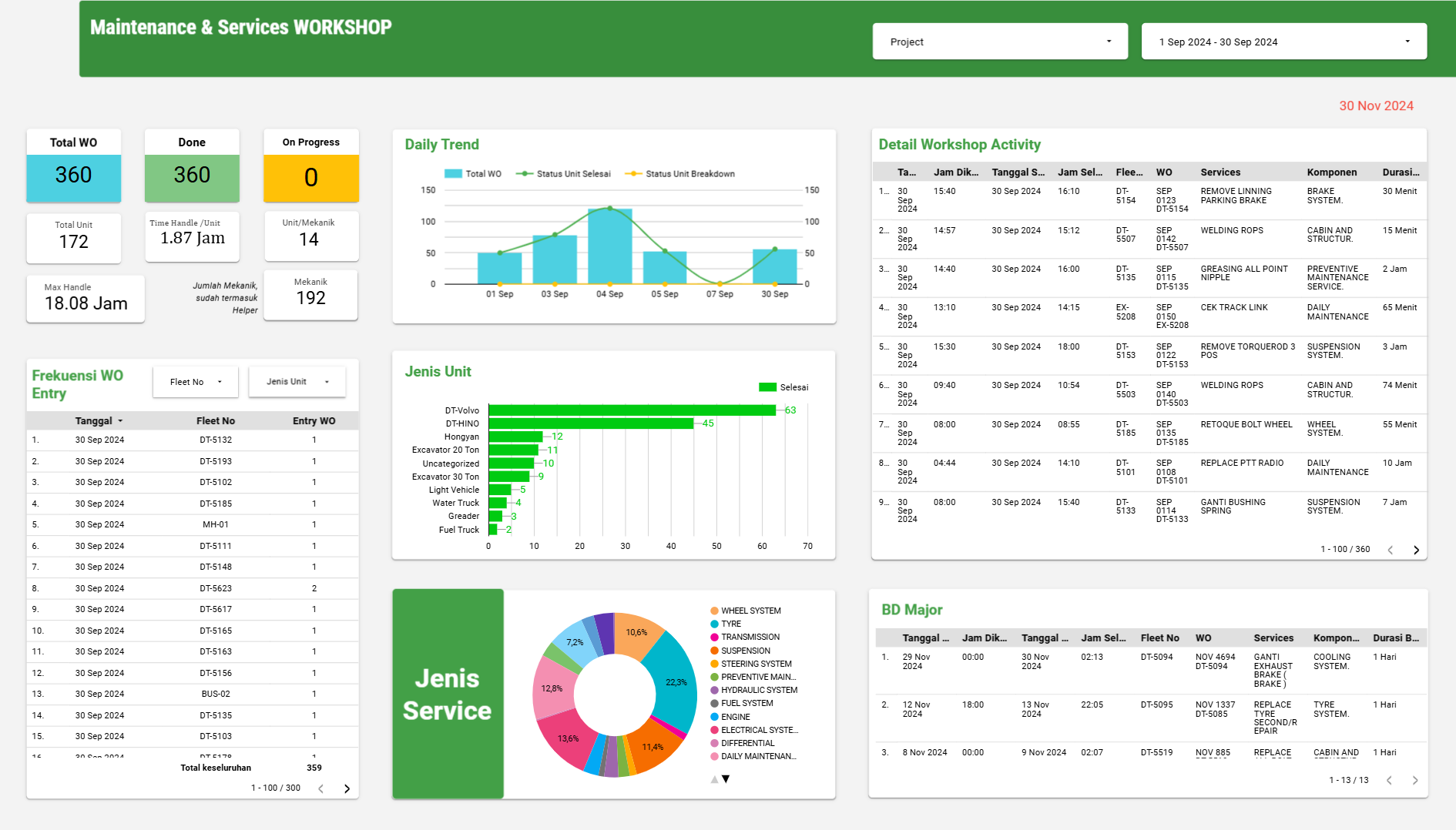Go to next page in Frekuensi WO table
Screen dimensions: 1456x830
[347, 788]
